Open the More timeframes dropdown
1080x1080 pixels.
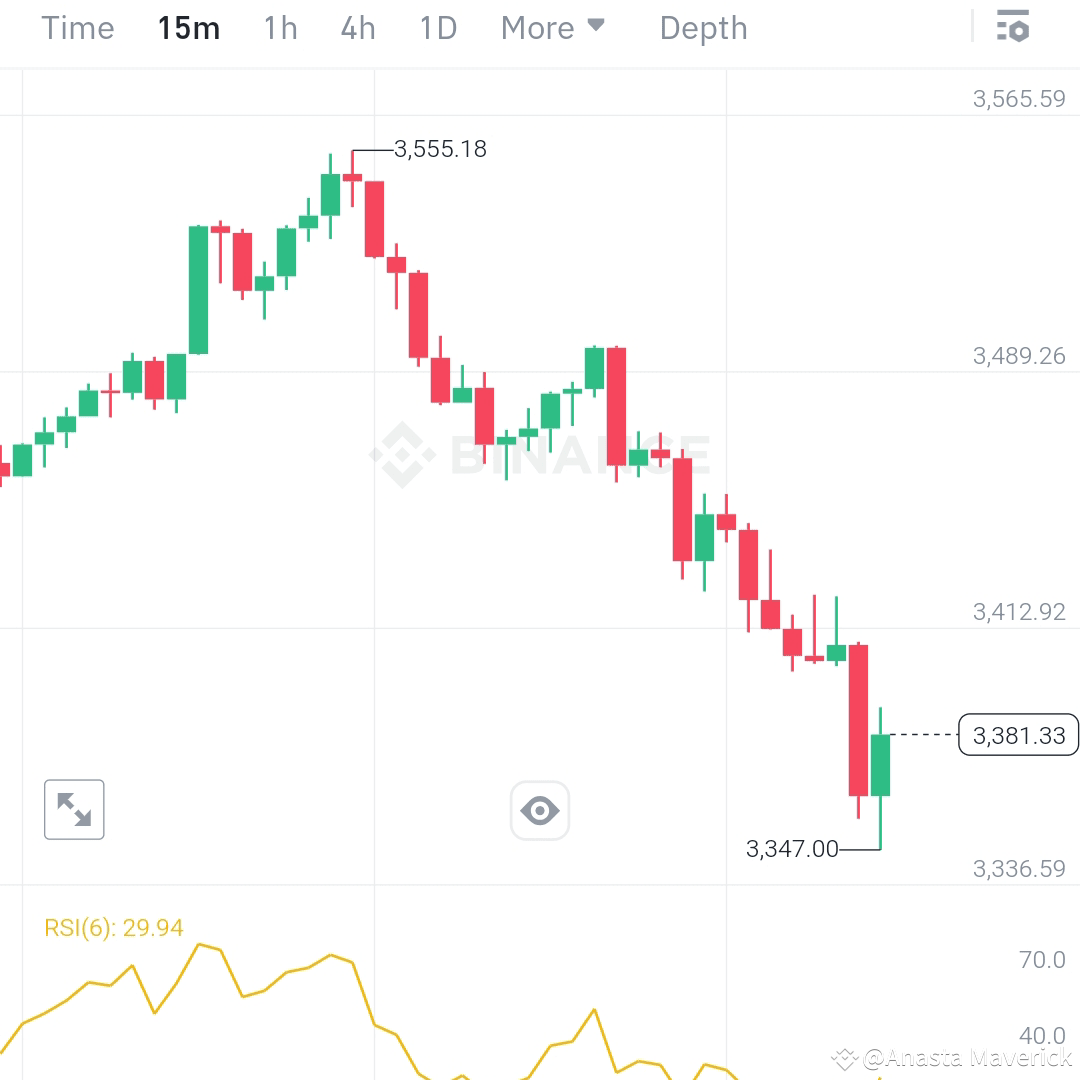tap(540, 28)
